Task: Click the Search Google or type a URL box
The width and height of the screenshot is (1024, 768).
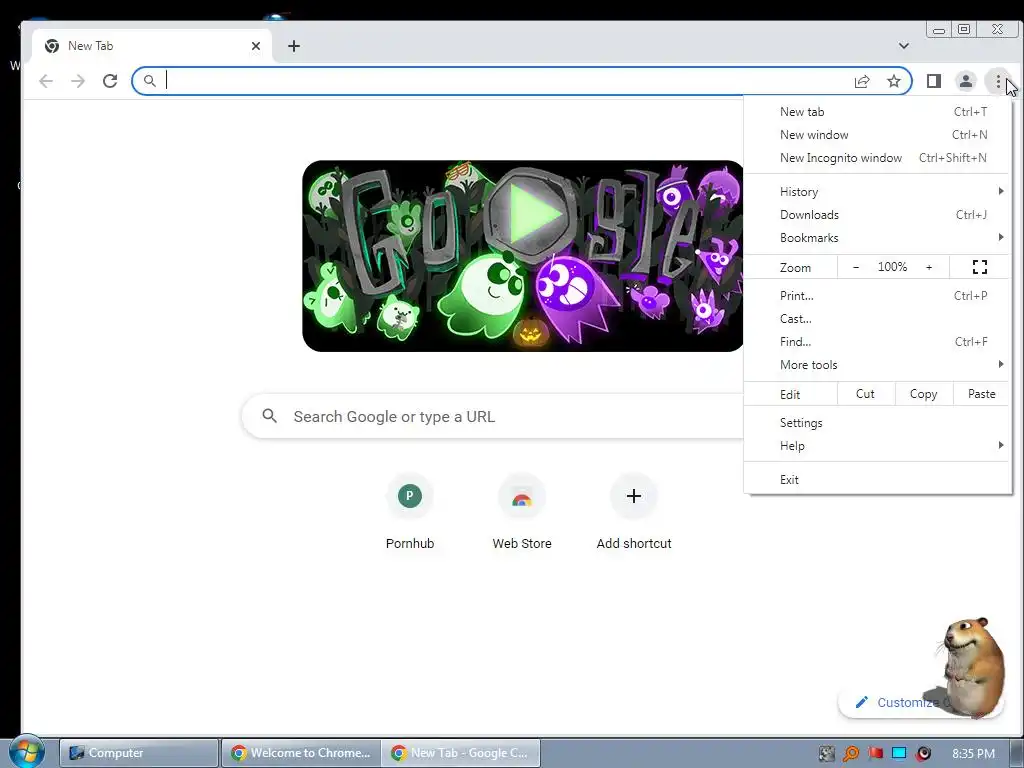Action: point(493,416)
